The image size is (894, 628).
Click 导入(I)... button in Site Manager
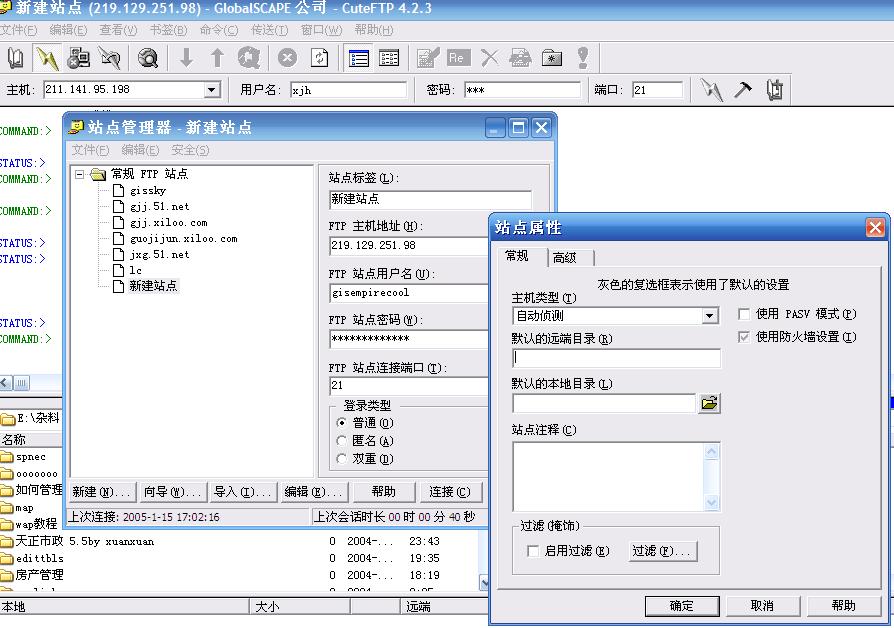[242, 492]
